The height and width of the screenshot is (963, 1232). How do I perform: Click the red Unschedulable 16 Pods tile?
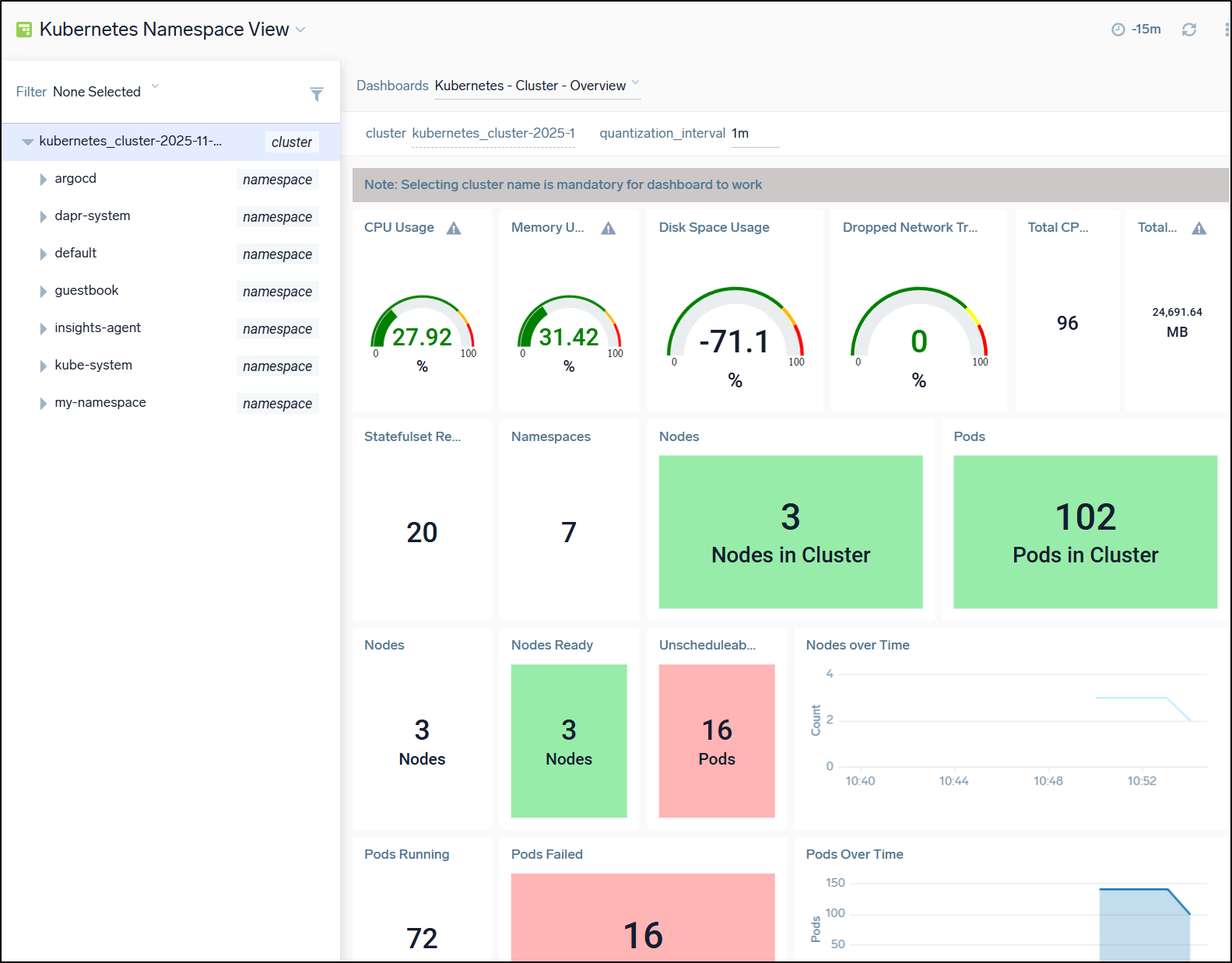pyautogui.click(x=716, y=741)
